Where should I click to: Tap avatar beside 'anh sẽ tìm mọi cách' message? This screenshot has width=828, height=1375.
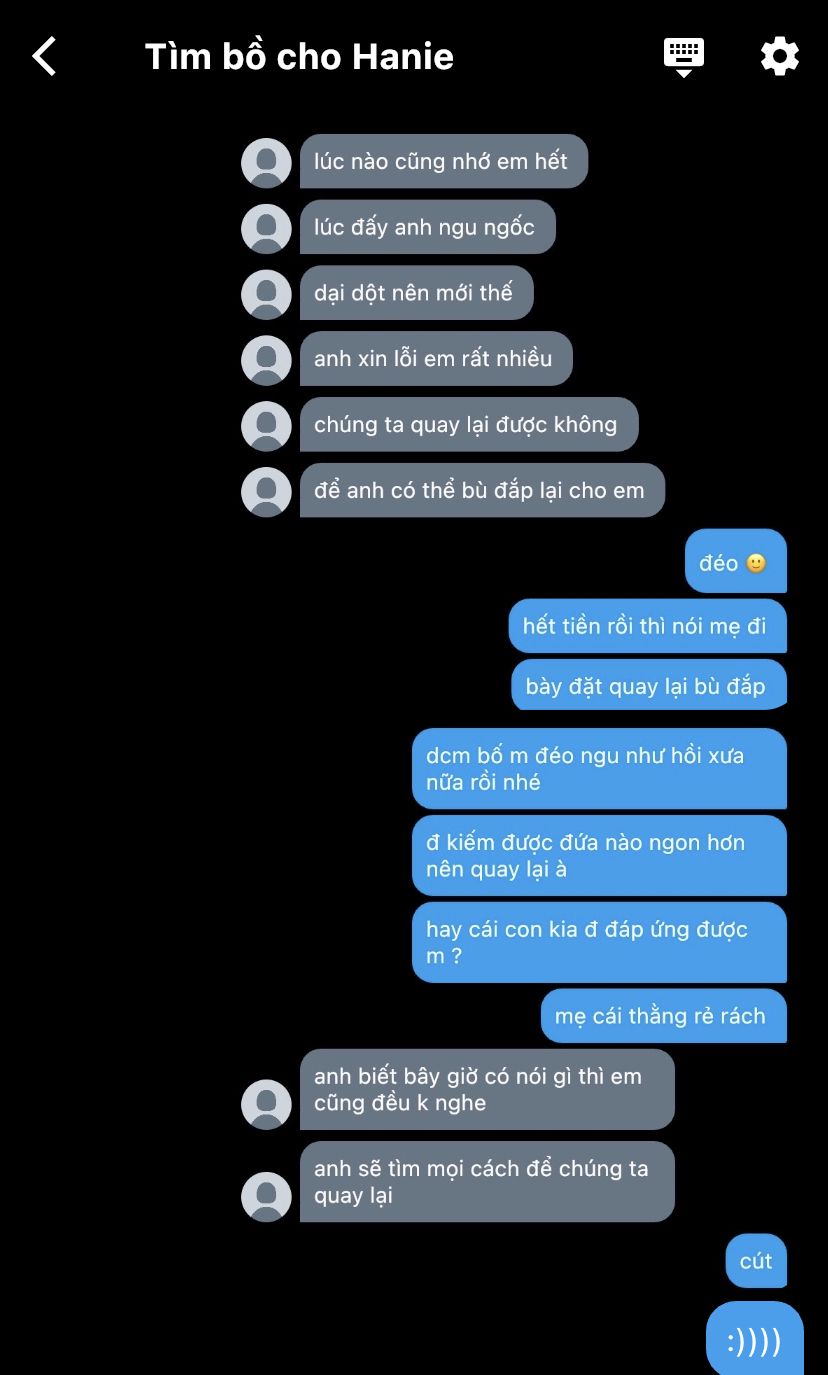tap(266, 1196)
